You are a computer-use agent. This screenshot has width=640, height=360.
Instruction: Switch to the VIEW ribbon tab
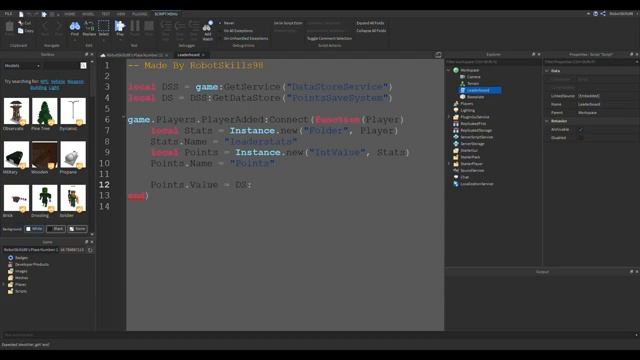(121, 14)
